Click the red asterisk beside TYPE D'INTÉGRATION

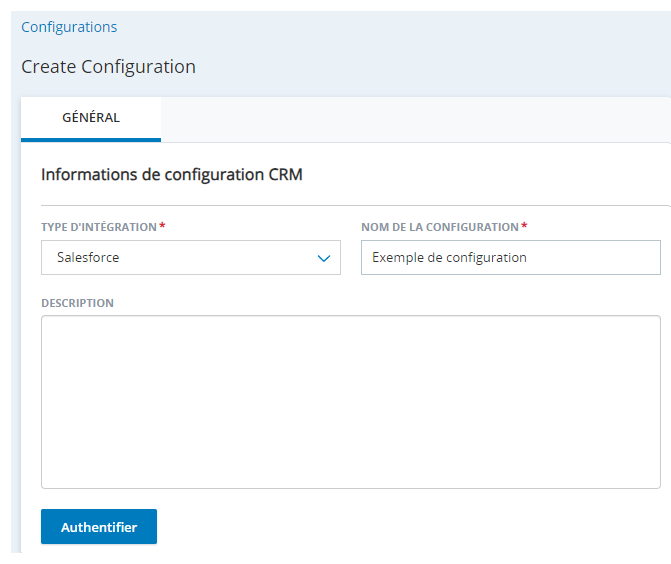tap(162, 226)
